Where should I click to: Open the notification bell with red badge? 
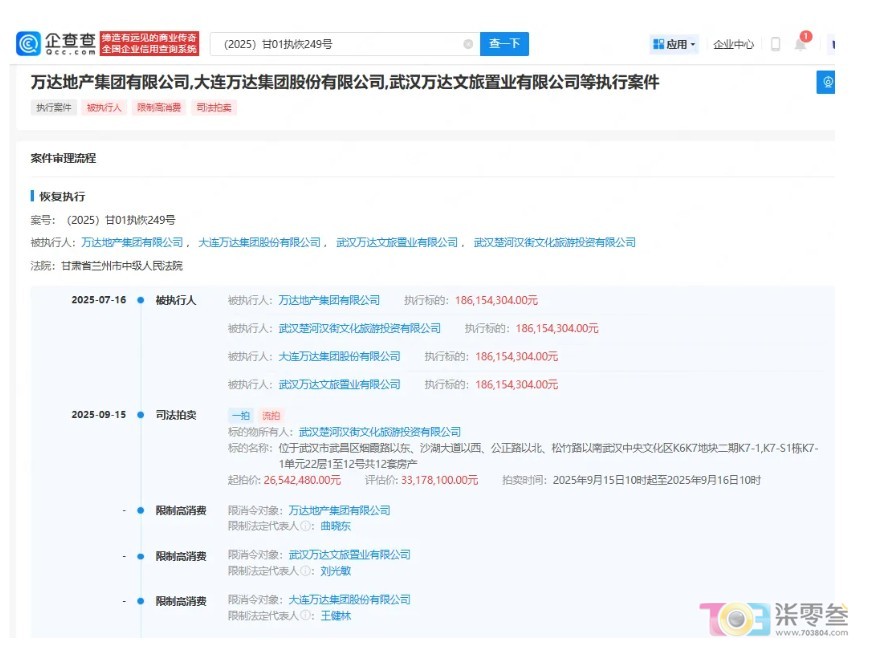point(800,44)
